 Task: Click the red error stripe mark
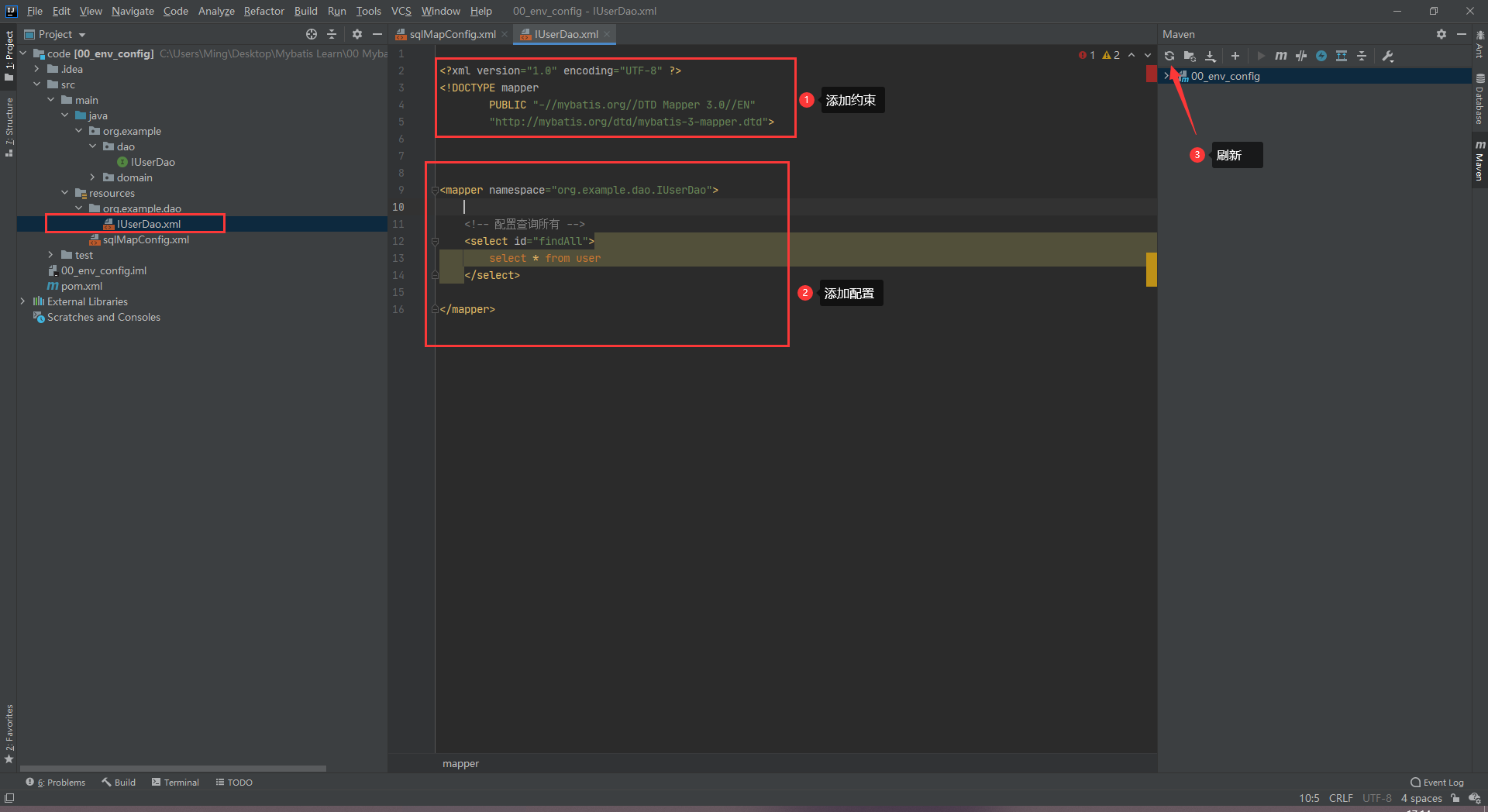pyautogui.click(x=1152, y=74)
